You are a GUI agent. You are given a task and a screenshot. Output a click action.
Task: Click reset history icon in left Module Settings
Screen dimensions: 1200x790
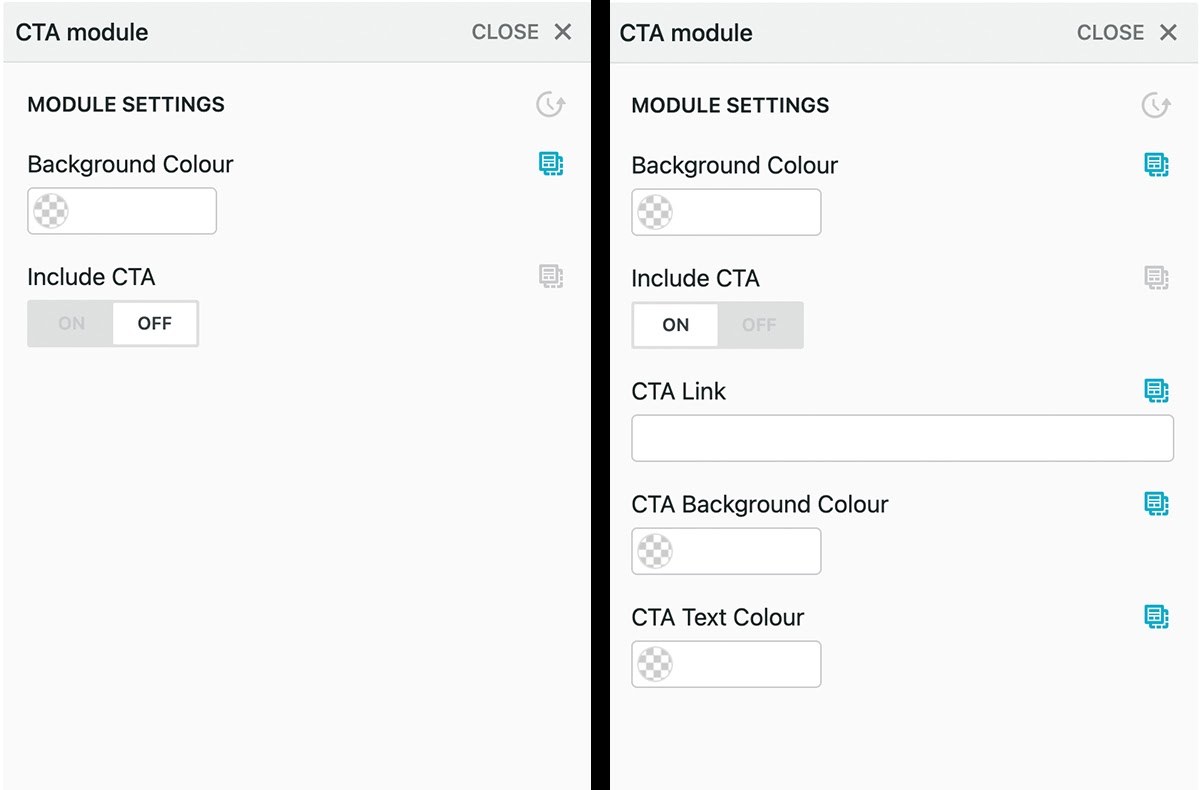click(x=551, y=104)
